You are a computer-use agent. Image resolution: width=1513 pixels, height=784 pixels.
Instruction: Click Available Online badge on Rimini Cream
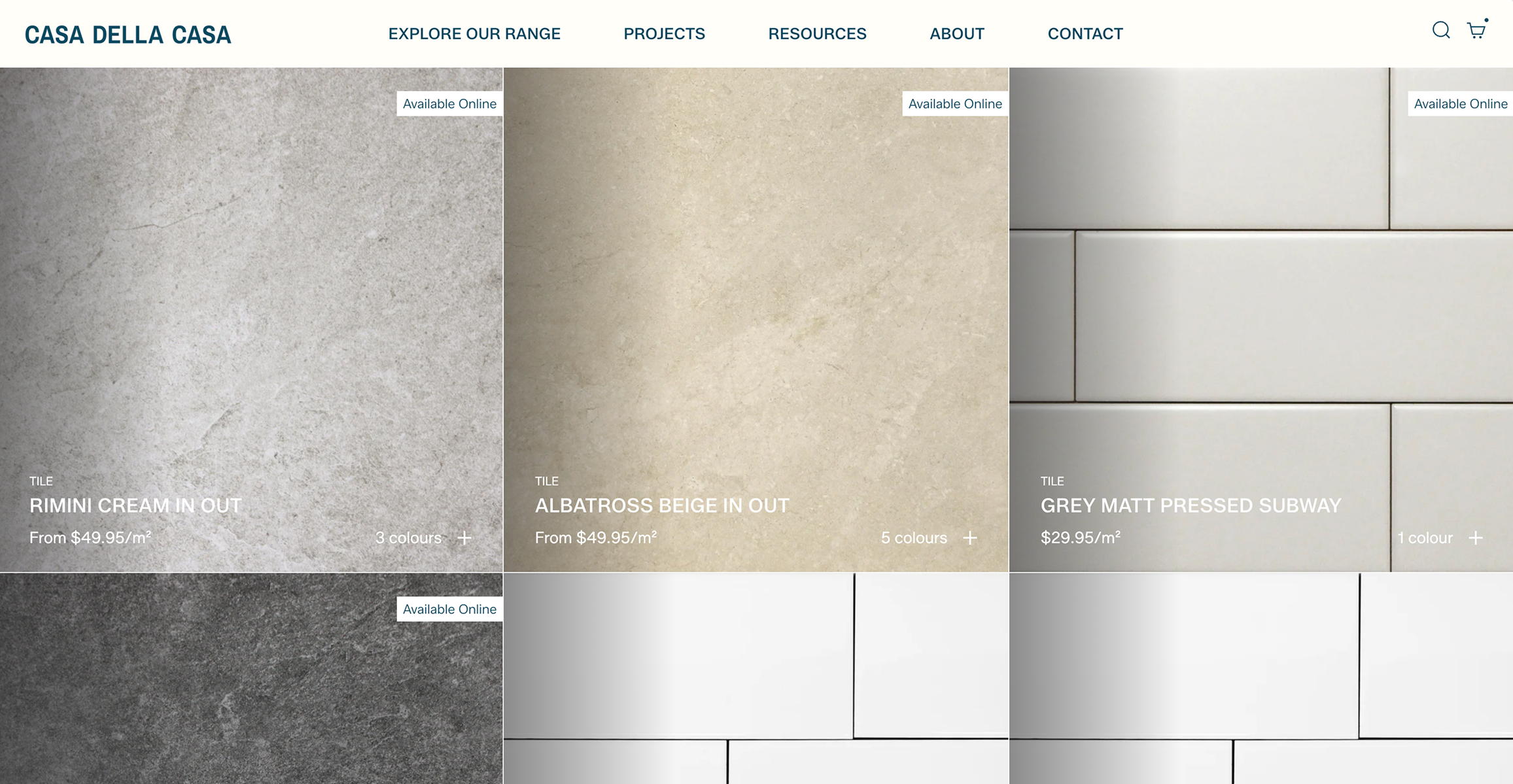[x=449, y=103]
